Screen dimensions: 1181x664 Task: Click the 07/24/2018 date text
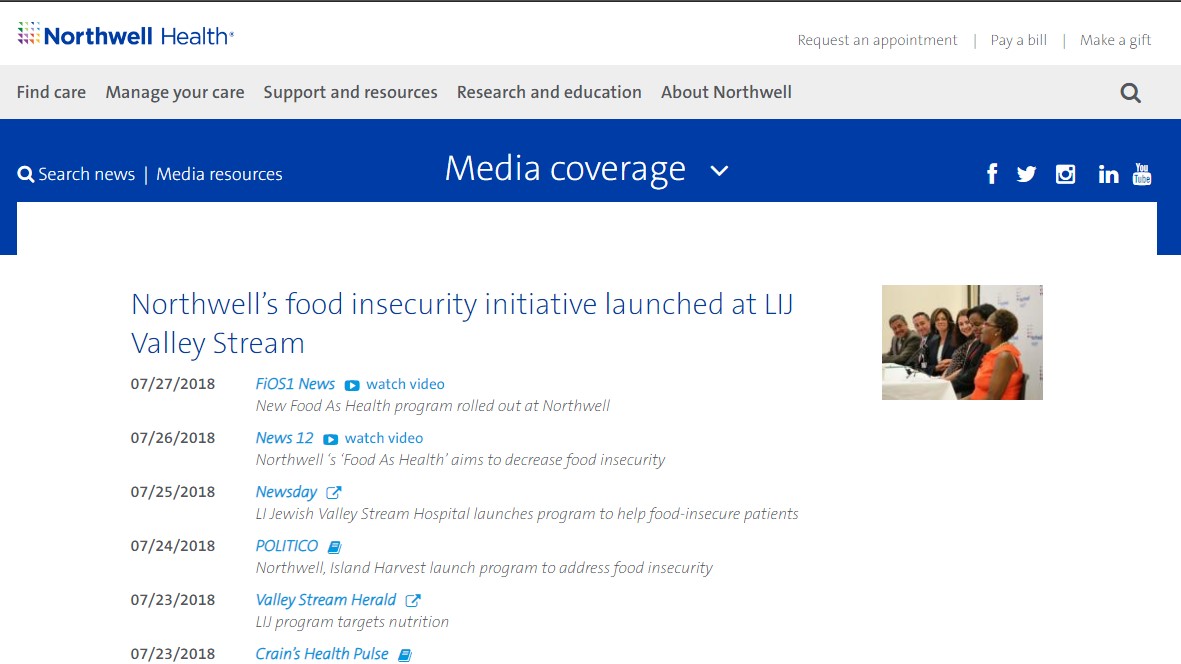(172, 546)
